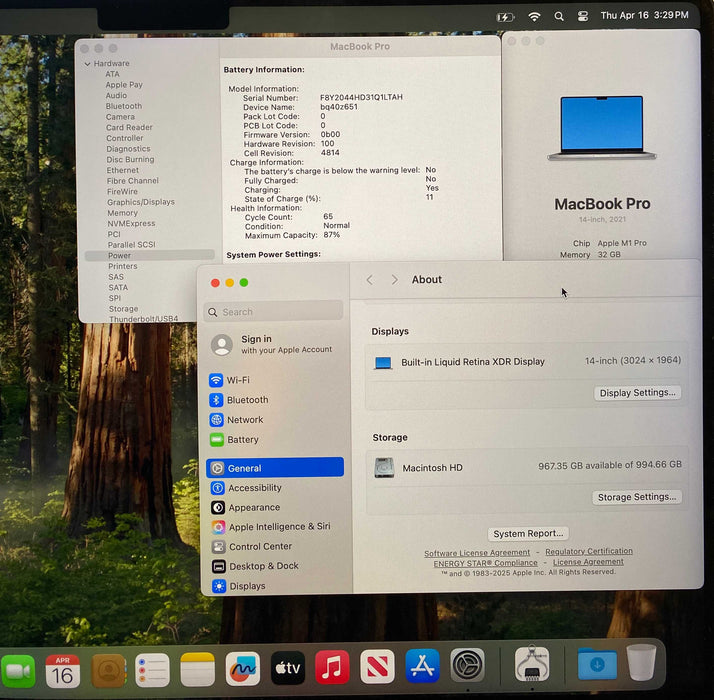Select Disc Burning in hardware list

pyautogui.click(x=130, y=159)
